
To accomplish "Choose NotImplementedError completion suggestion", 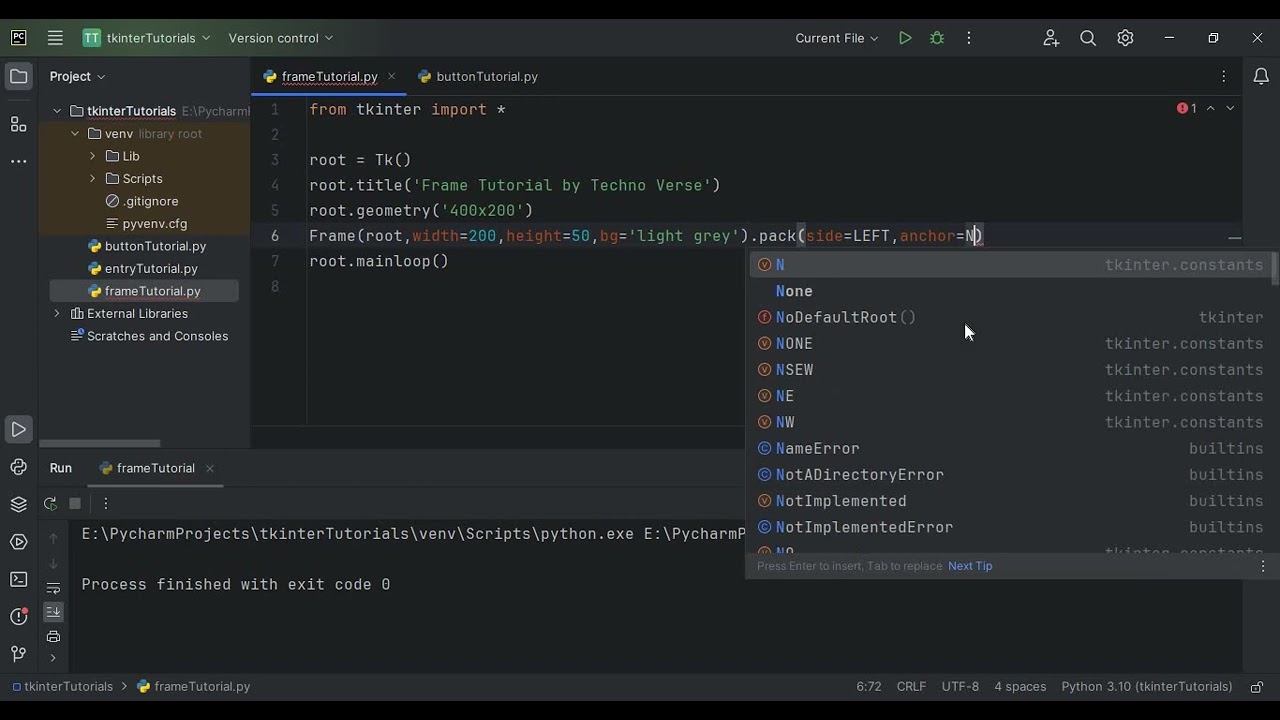I will (1011, 527).
